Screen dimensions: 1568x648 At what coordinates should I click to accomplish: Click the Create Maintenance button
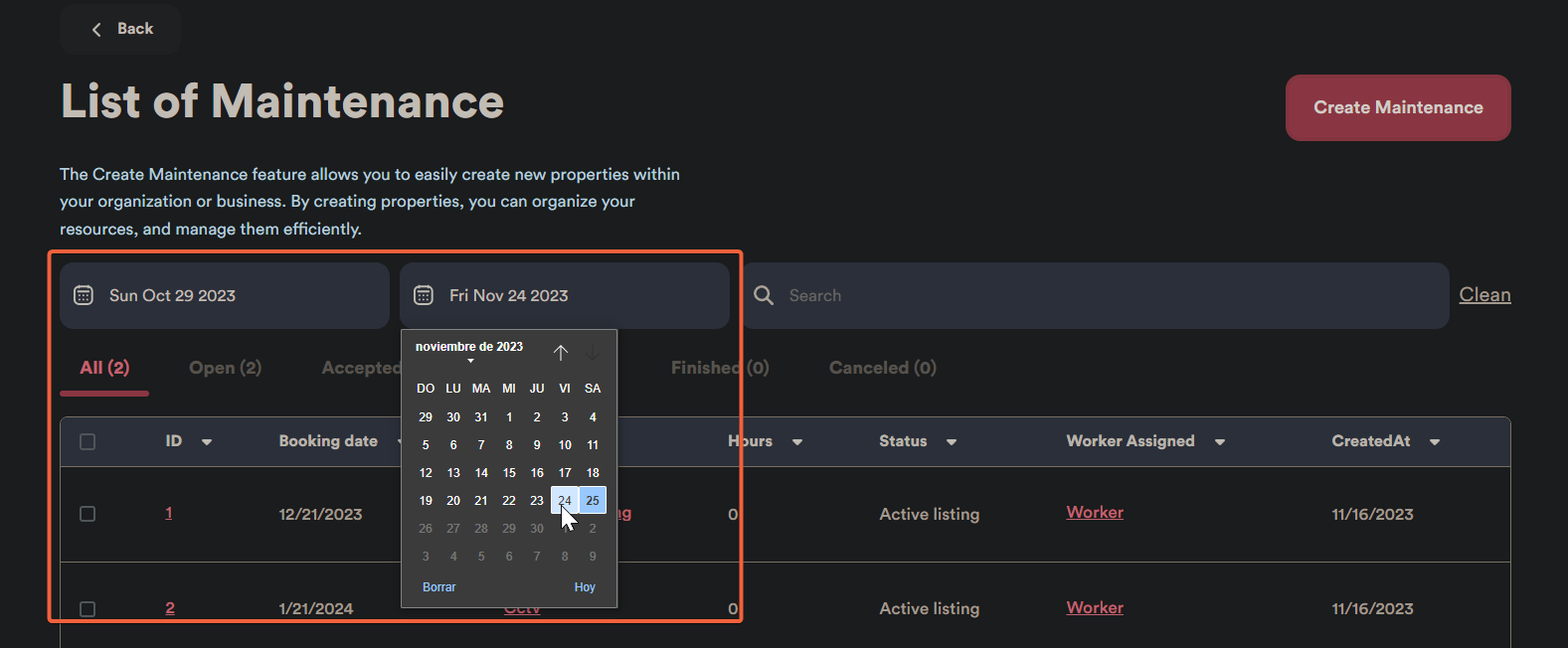1397,107
